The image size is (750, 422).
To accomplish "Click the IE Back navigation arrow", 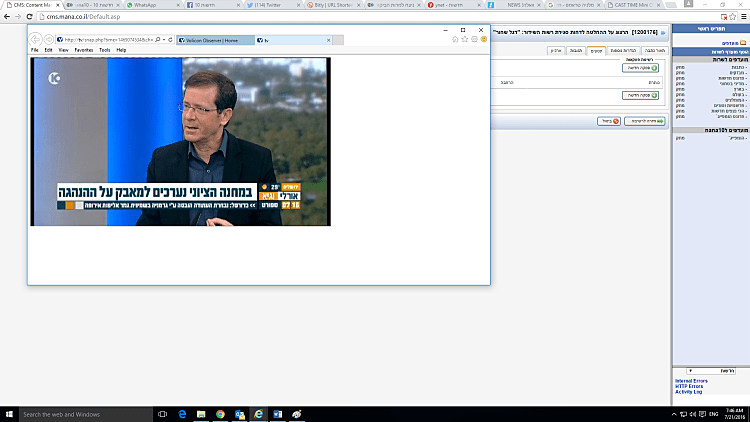I will 35,39.
